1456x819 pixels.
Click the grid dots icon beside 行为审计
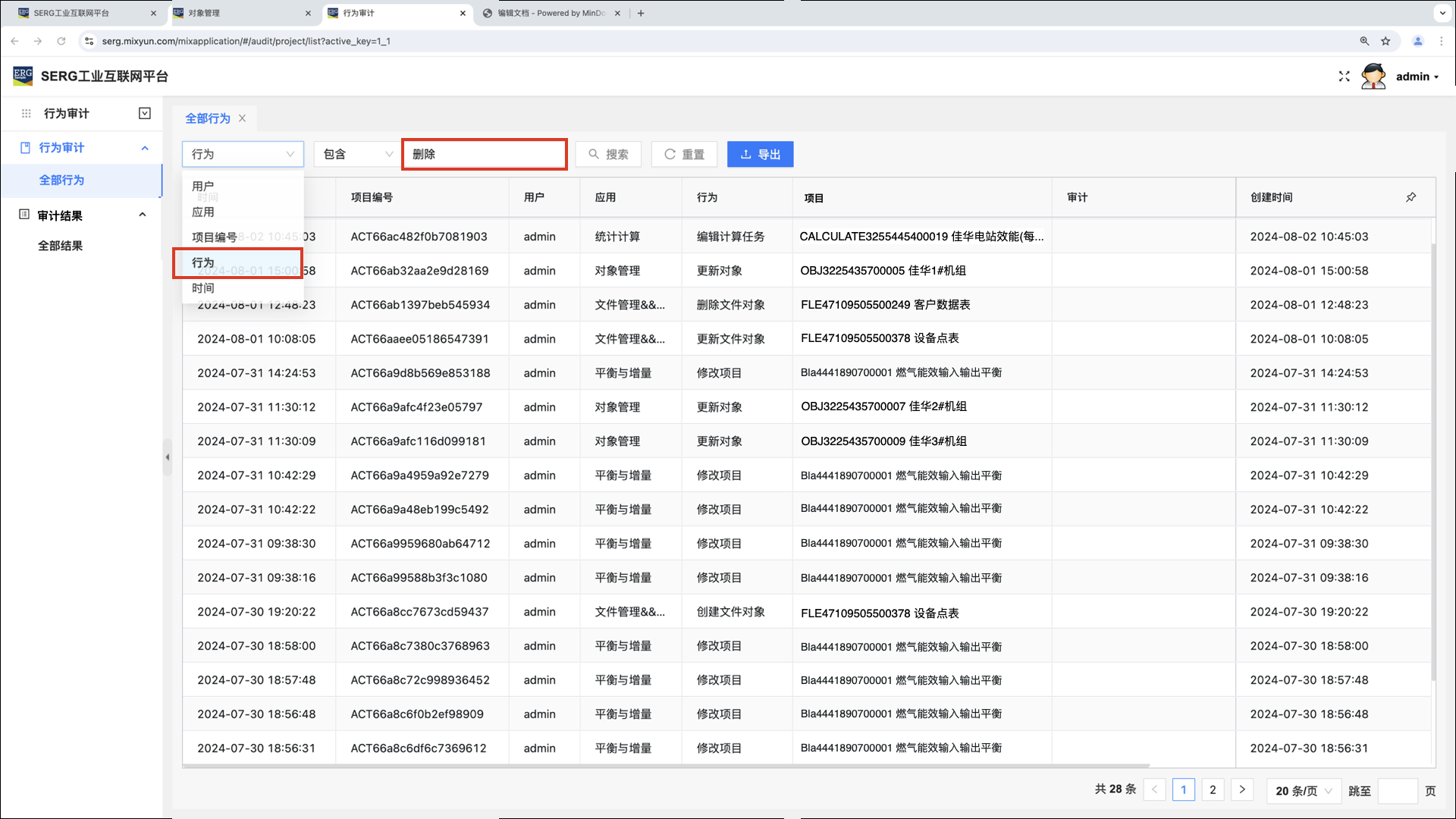26,114
